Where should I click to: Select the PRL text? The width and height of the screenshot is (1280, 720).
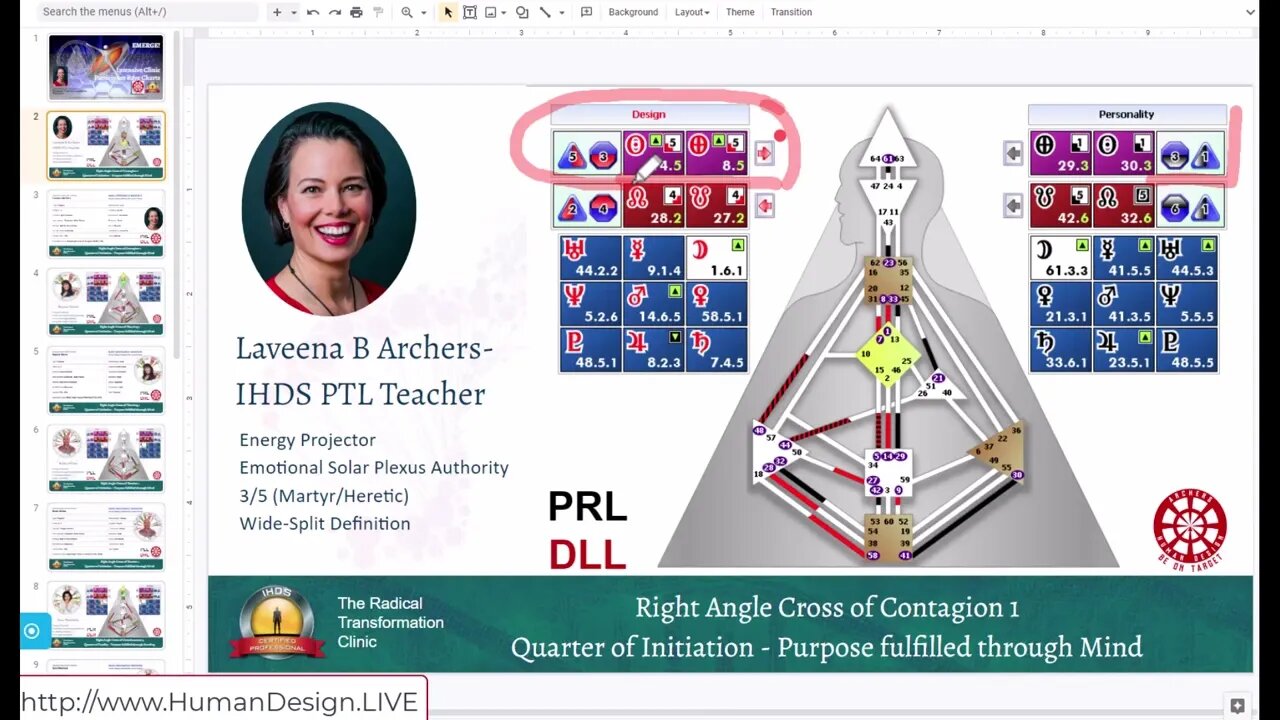click(x=587, y=507)
